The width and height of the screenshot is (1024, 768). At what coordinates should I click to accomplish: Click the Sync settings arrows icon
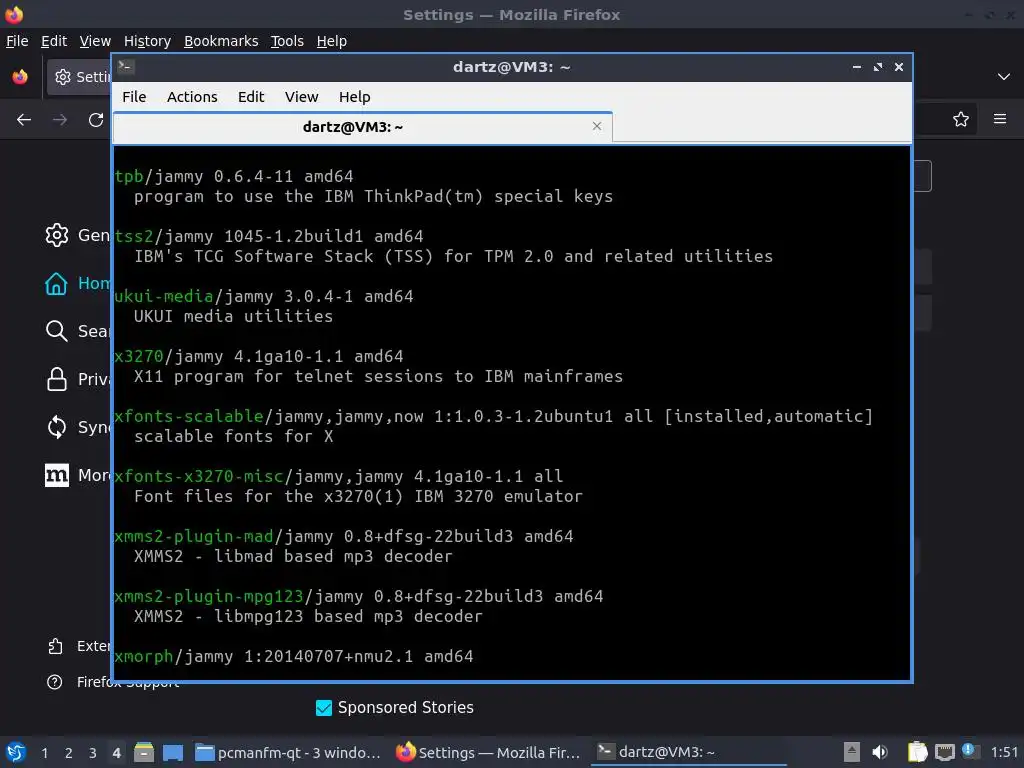(x=57, y=427)
